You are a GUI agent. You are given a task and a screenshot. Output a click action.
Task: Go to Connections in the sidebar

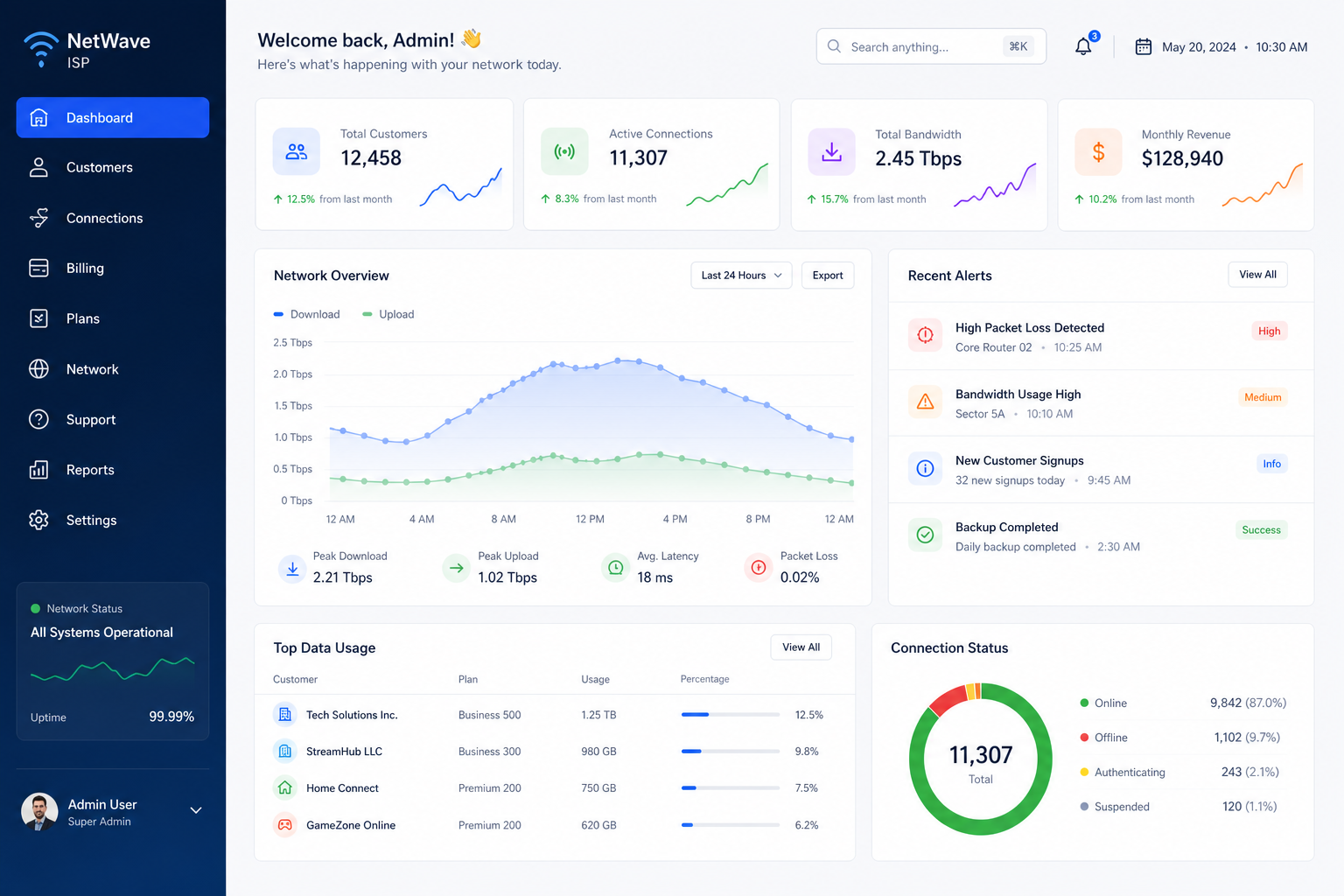point(113,218)
